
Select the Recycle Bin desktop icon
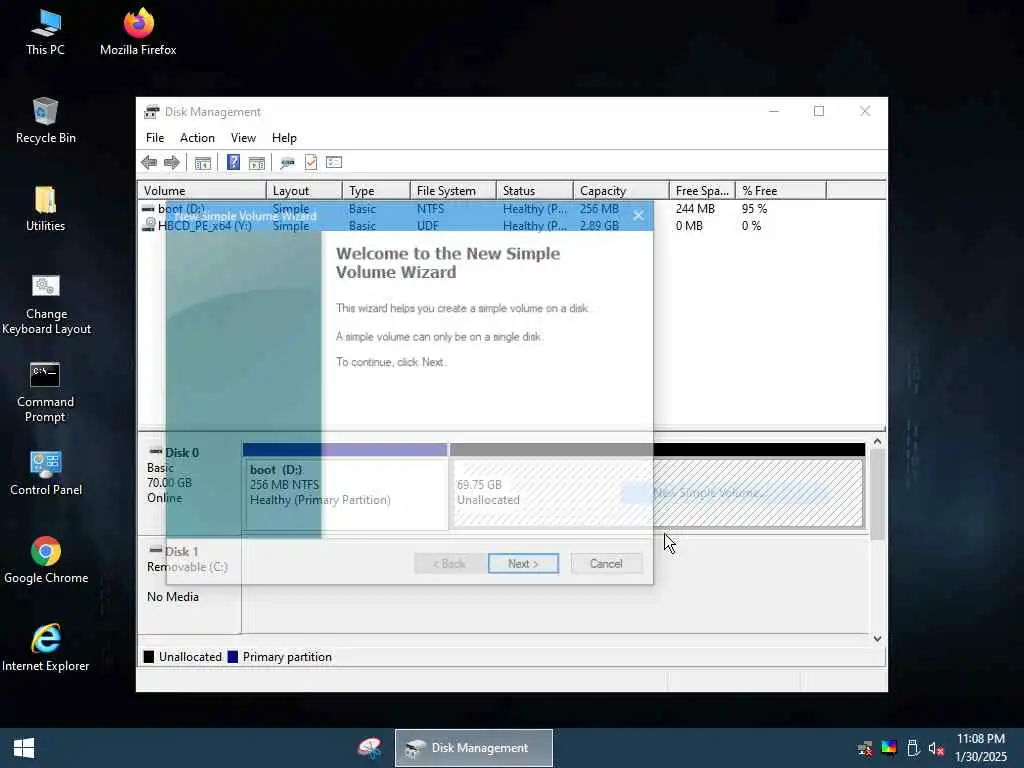coord(46,121)
